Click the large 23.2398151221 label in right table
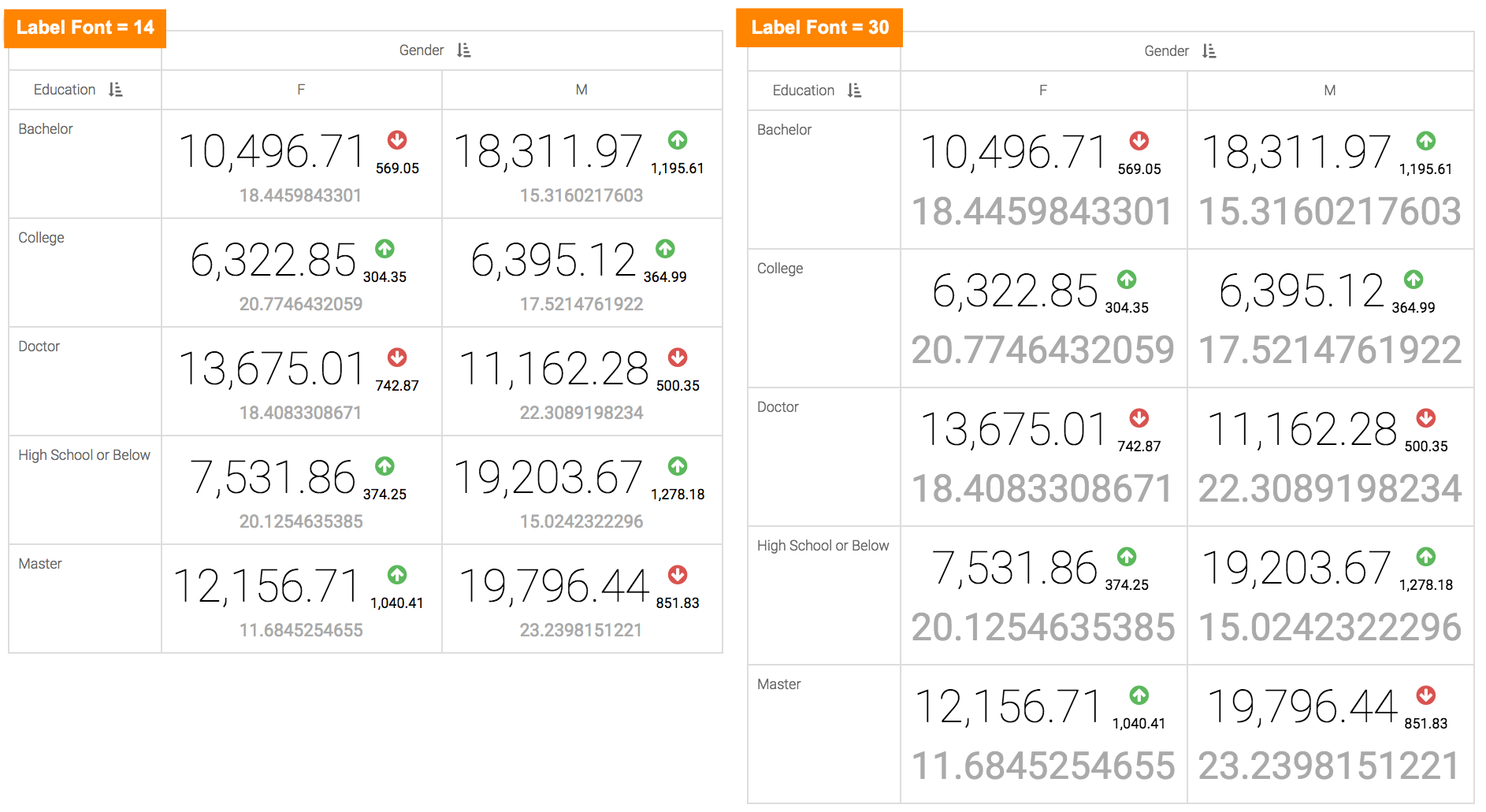 pos(1329,766)
